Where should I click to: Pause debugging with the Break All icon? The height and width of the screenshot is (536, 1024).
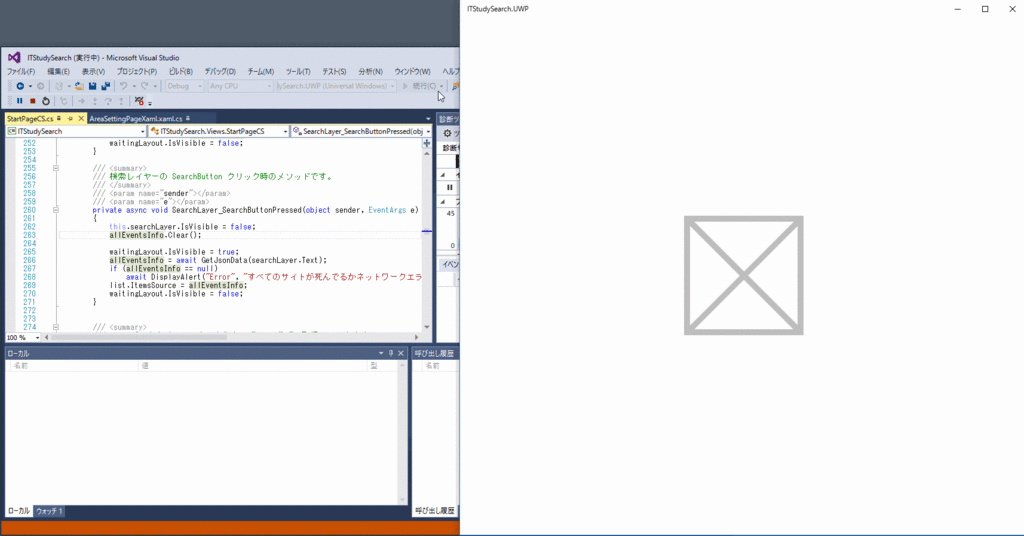point(20,101)
